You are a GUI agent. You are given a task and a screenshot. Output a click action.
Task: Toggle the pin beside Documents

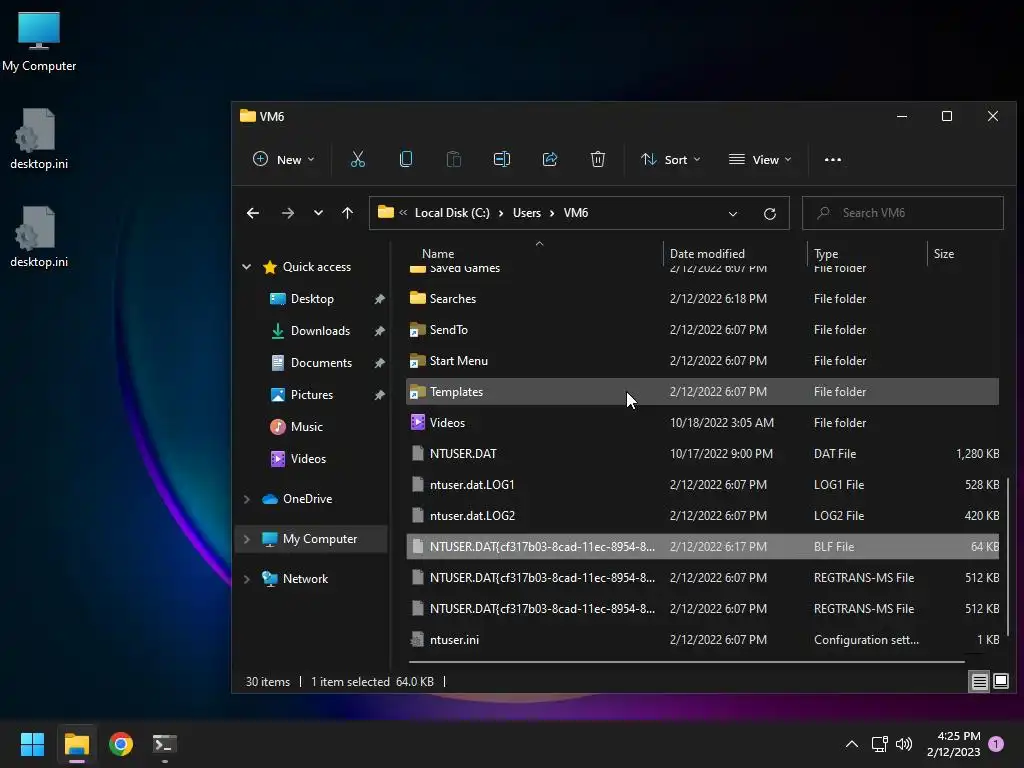point(379,363)
